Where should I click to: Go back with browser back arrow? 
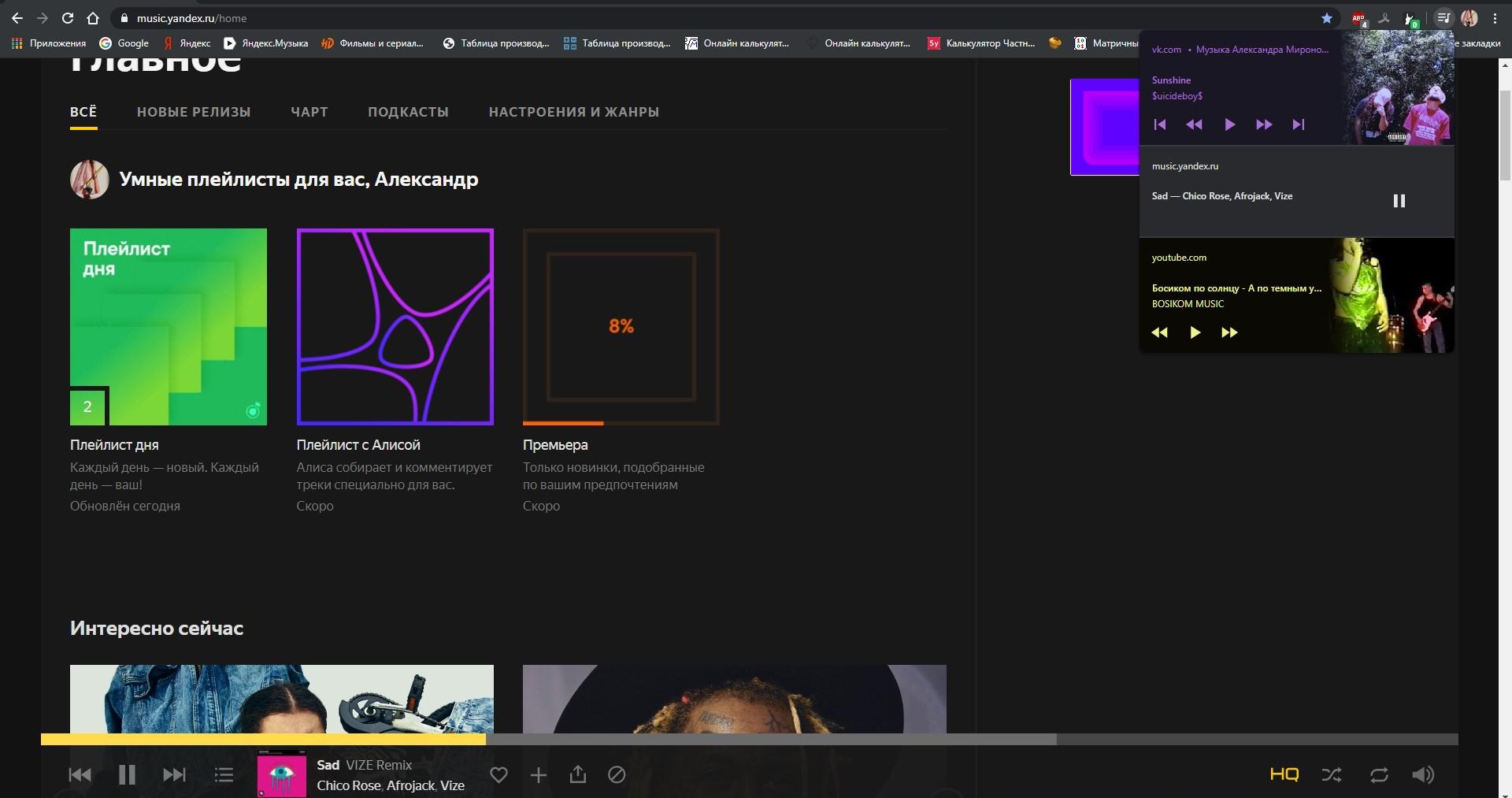pyautogui.click(x=17, y=18)
